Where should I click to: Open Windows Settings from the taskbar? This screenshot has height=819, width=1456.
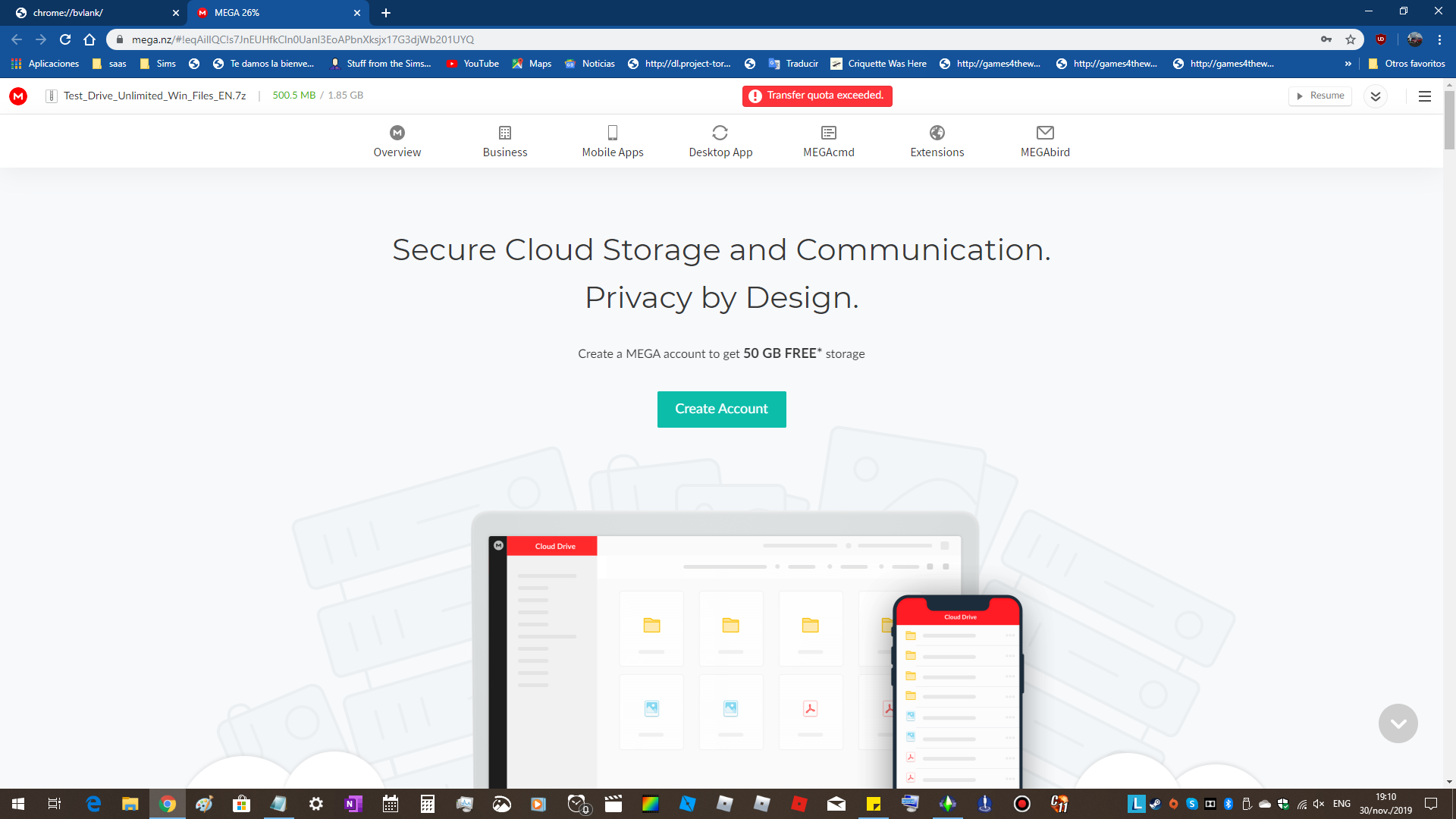point(316,804)
